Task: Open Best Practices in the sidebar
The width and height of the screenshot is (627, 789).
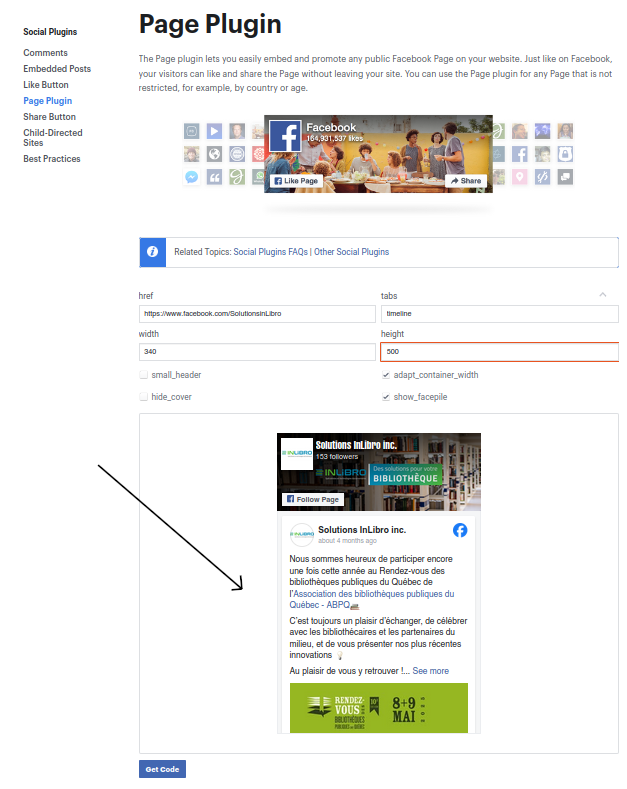Action: [52, 159]
